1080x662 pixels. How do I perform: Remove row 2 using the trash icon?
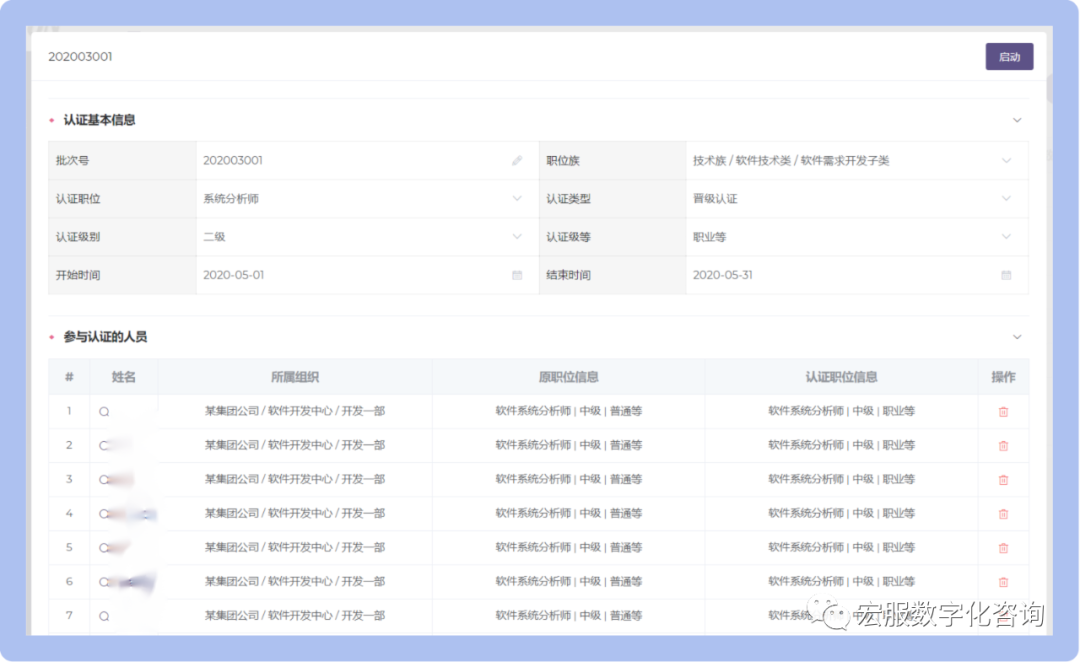tap(1003, 446)
